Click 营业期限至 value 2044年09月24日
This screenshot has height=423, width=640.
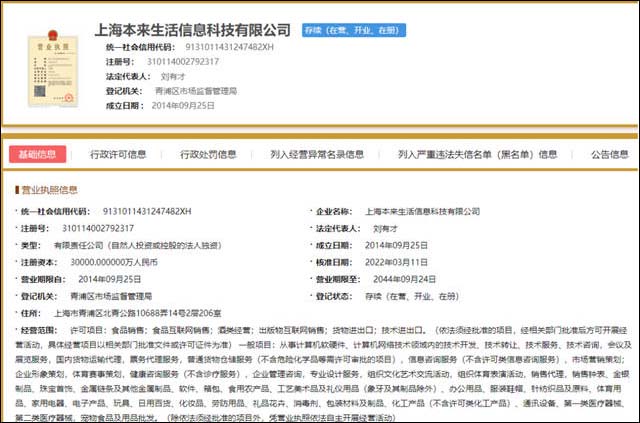(404, 279)
